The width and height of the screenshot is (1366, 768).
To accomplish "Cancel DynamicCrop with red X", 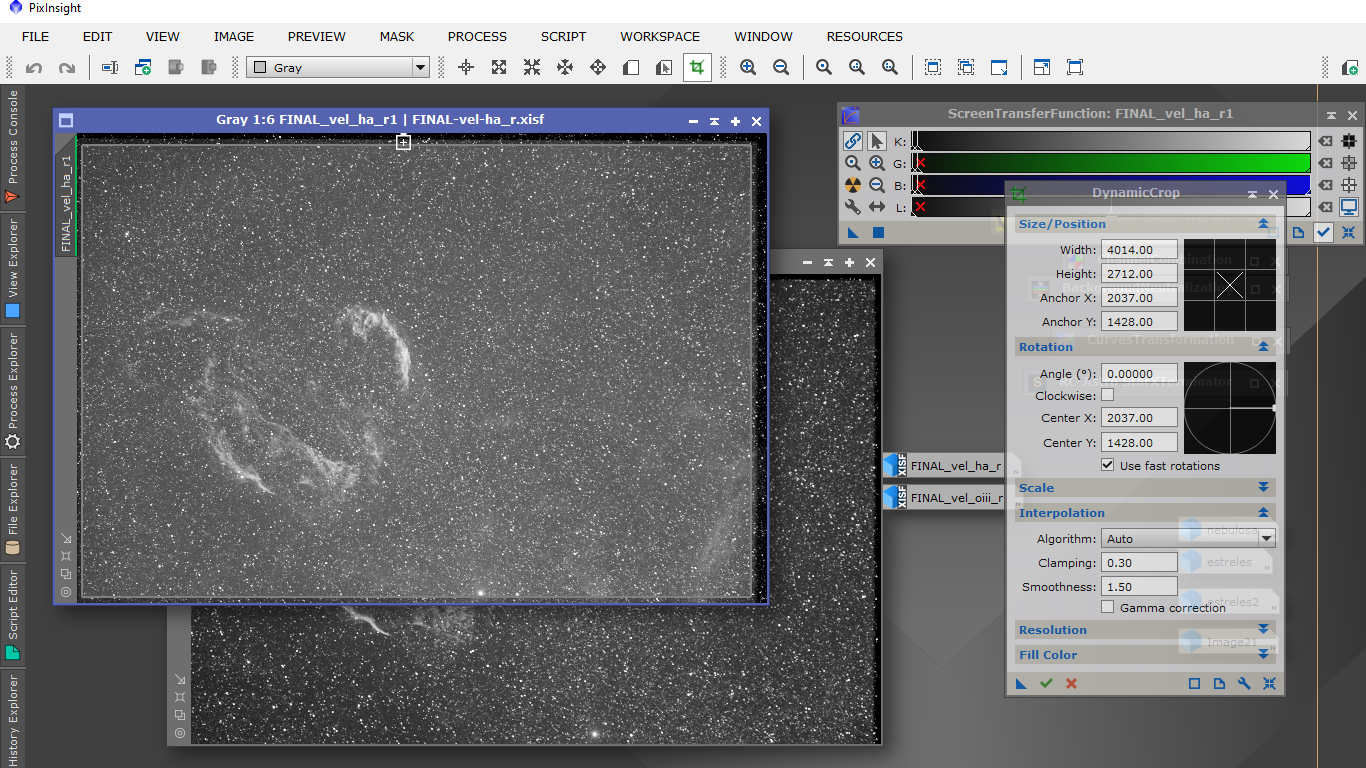I will pos(1071,684).
